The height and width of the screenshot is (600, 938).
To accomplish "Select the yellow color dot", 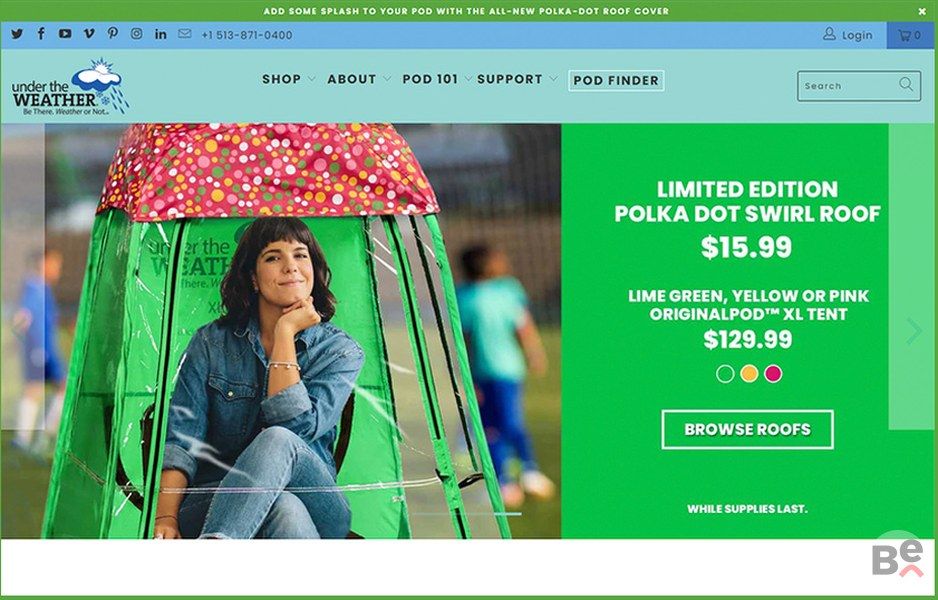I will 749,374.
